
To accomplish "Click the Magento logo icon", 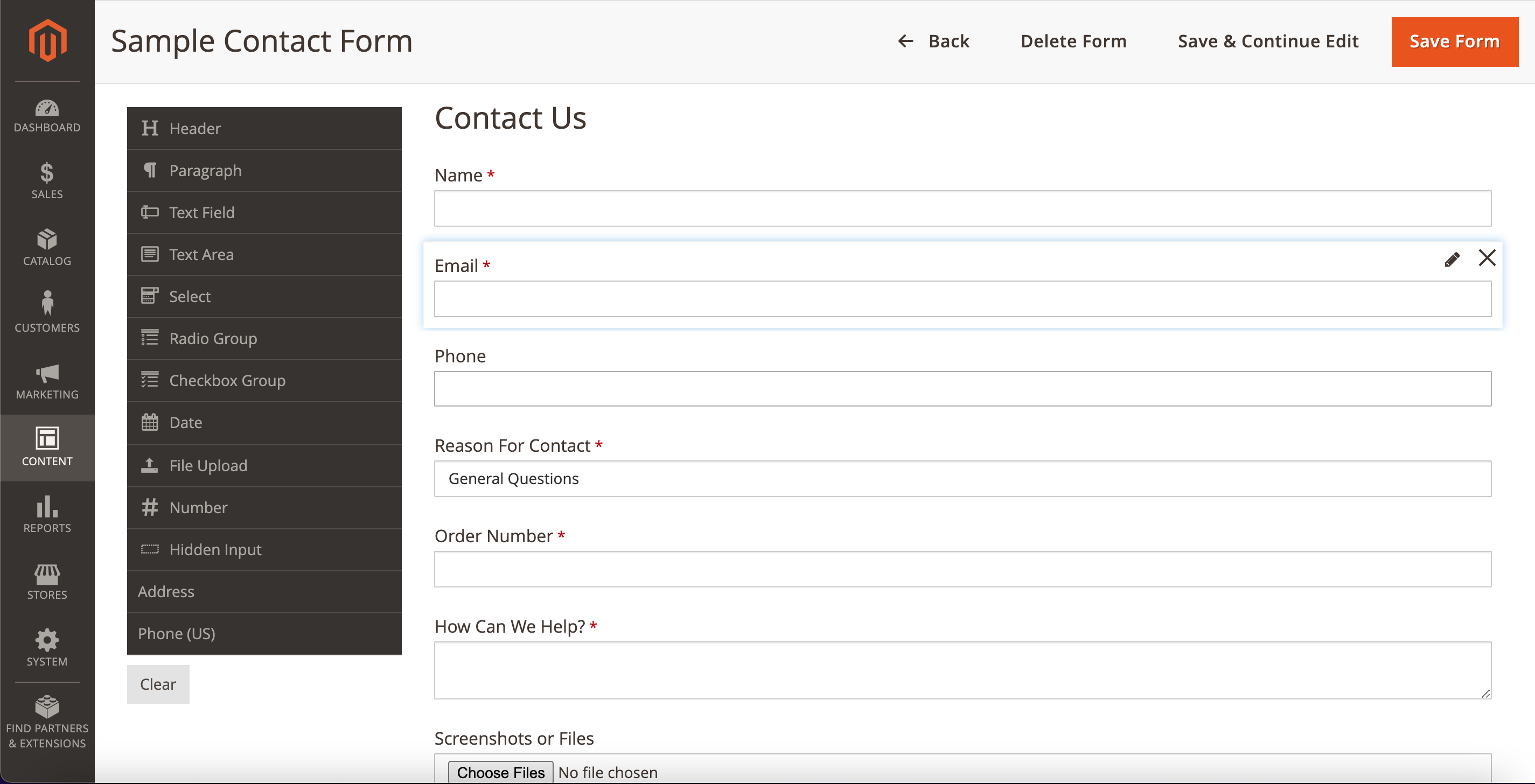I will [x=47, y=40].
